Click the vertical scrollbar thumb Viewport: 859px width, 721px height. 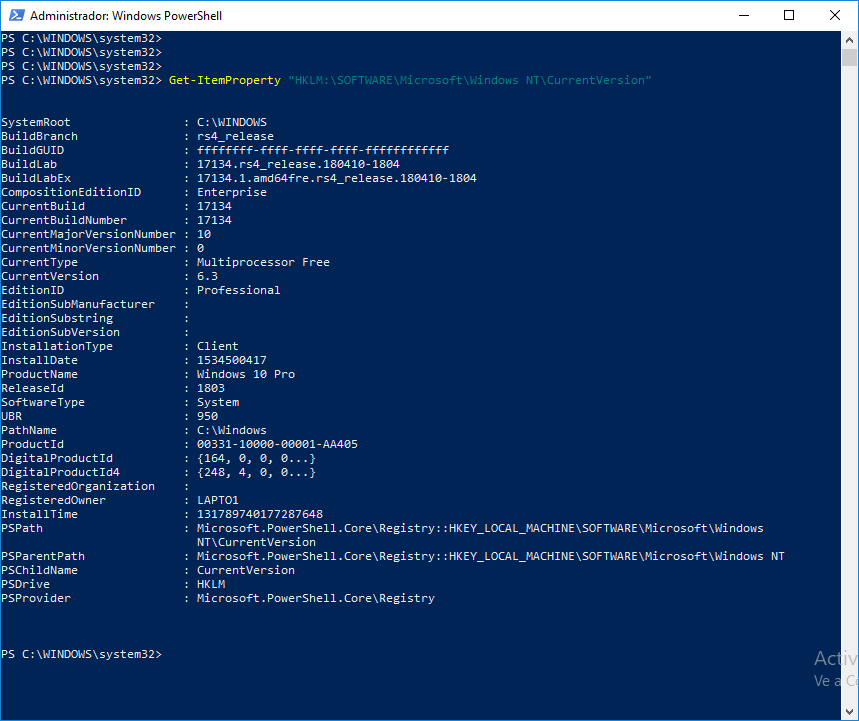click(850, 58)
